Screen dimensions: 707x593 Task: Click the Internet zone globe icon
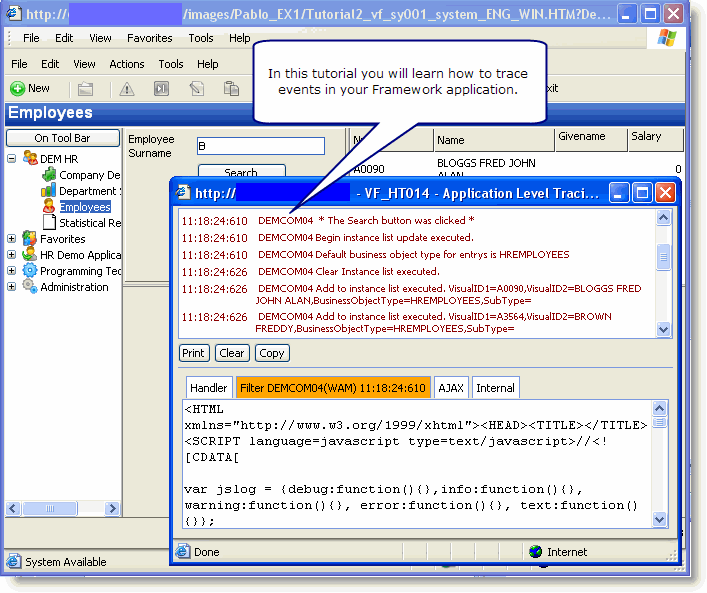536,552
